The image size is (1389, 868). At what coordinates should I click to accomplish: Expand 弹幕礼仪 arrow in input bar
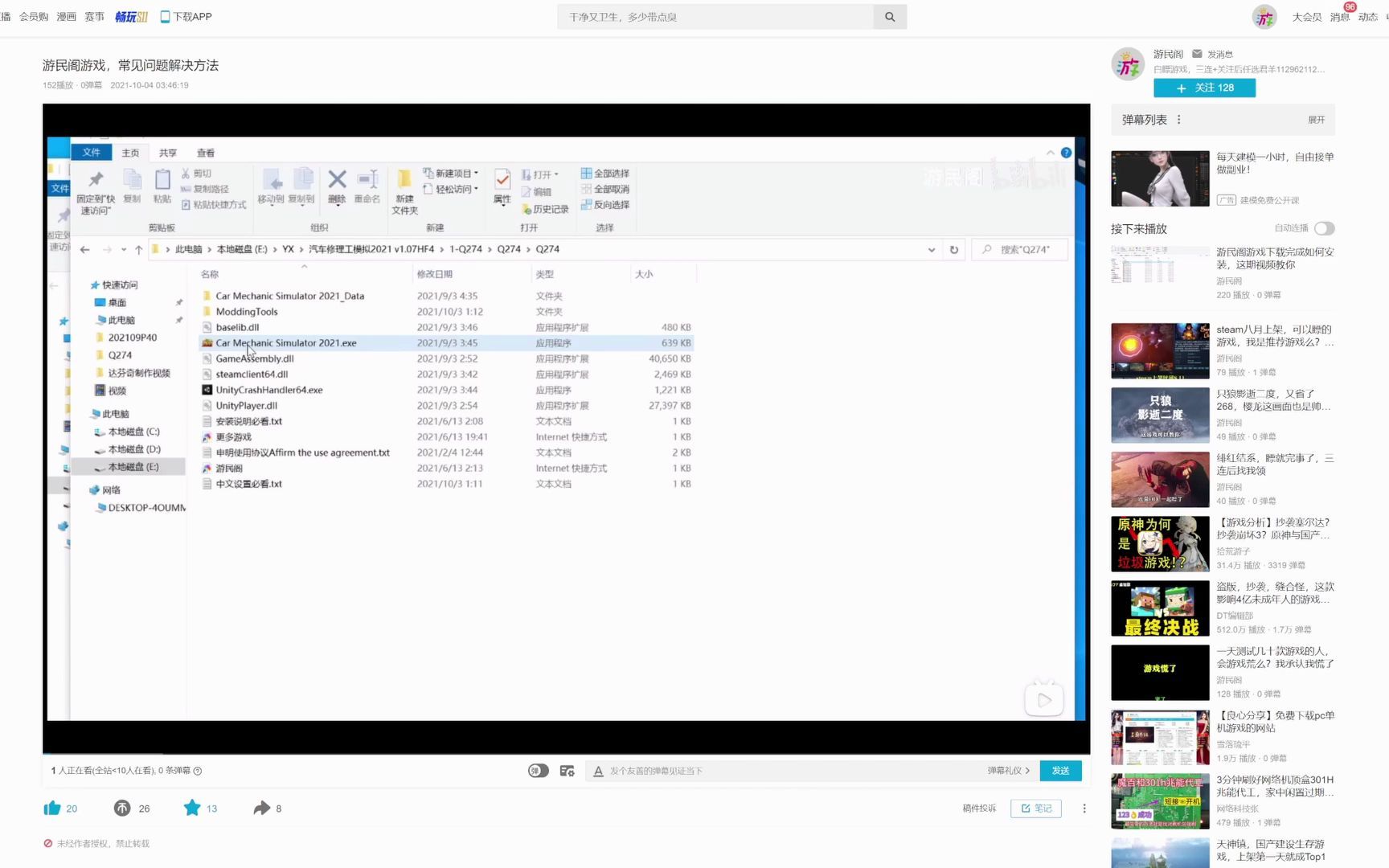click(x=1027, y=771)
